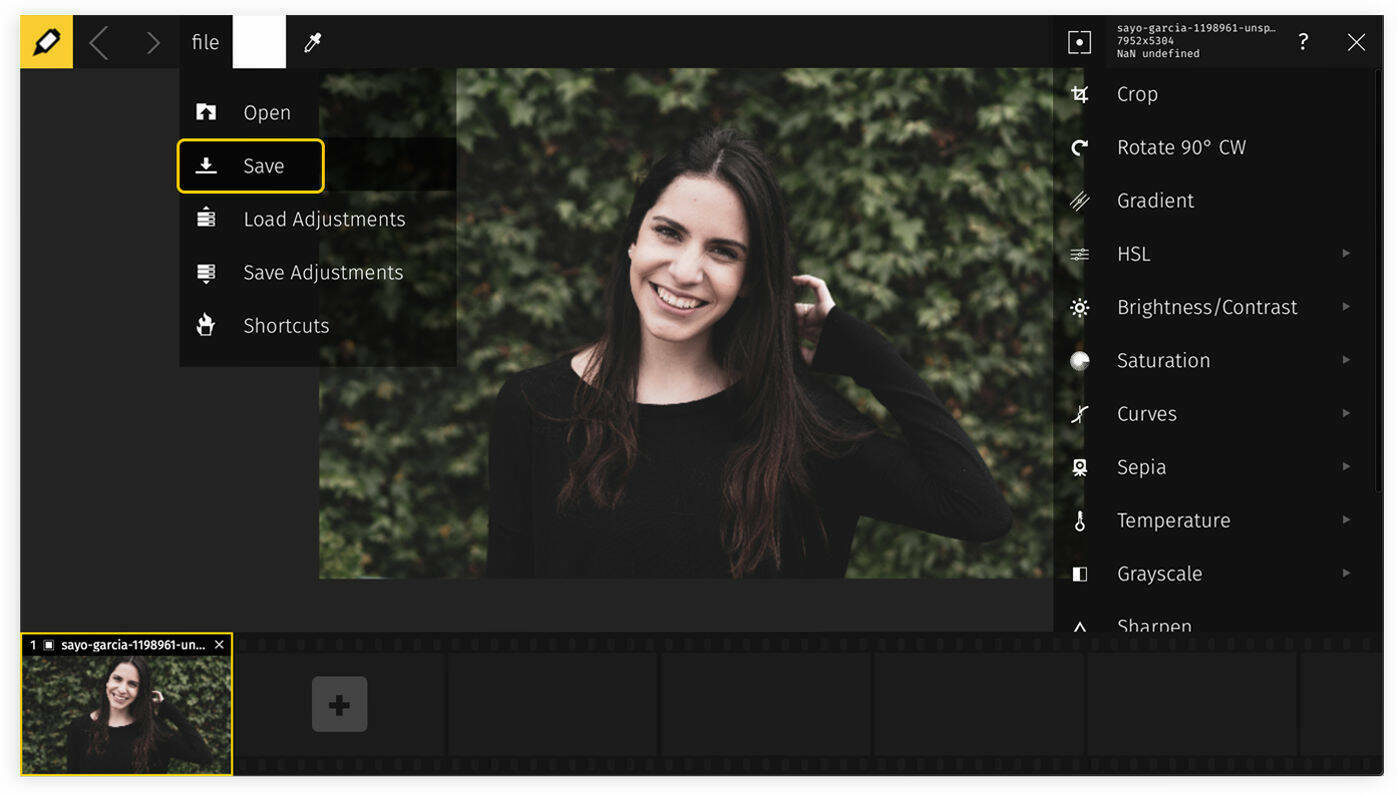Select the Temperature adjustment icon

click(1080, 520)
